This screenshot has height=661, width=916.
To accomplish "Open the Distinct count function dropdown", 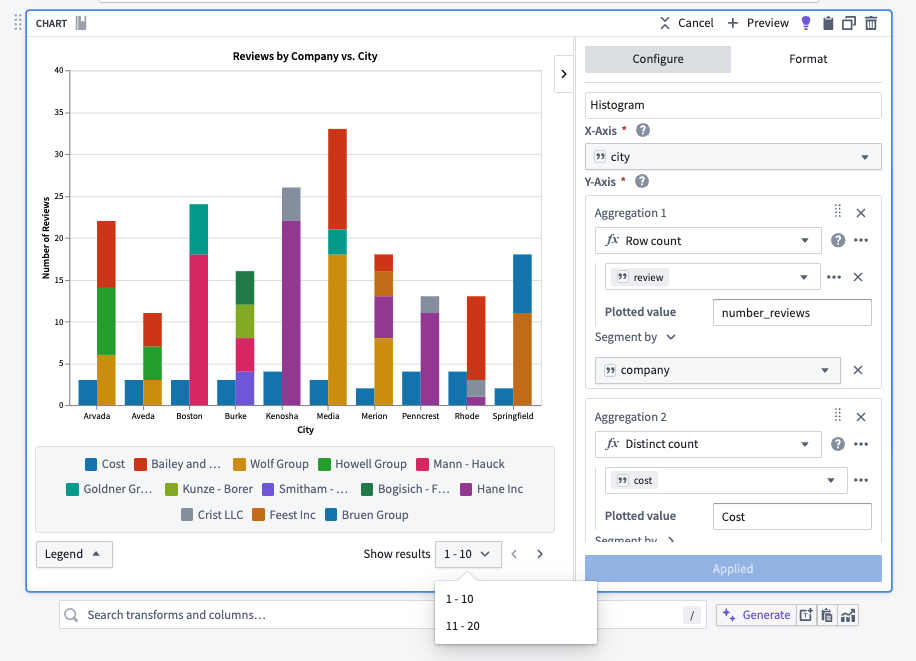I will point(708,444).
